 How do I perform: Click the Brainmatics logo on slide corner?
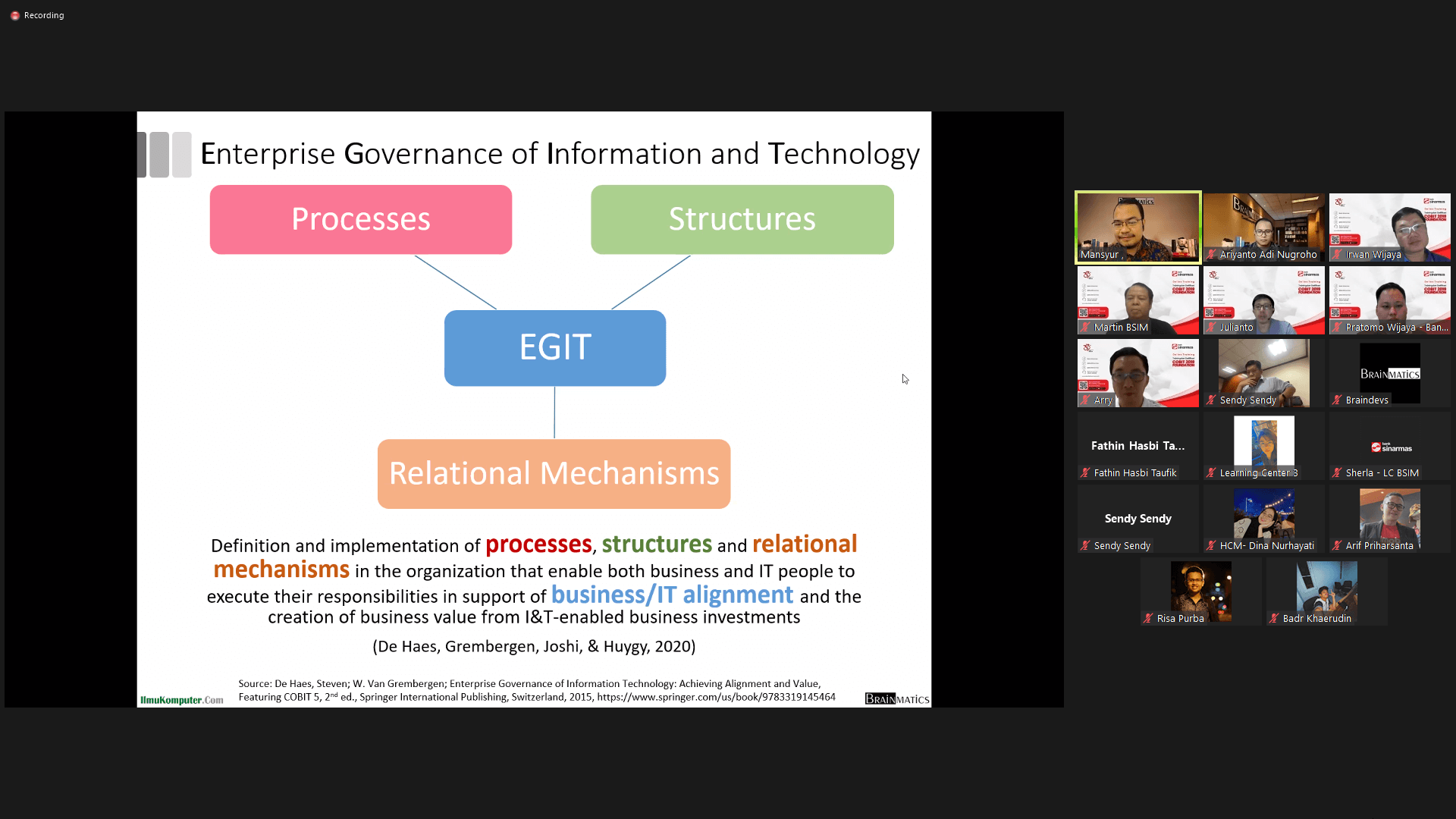[x=896, y=698]
